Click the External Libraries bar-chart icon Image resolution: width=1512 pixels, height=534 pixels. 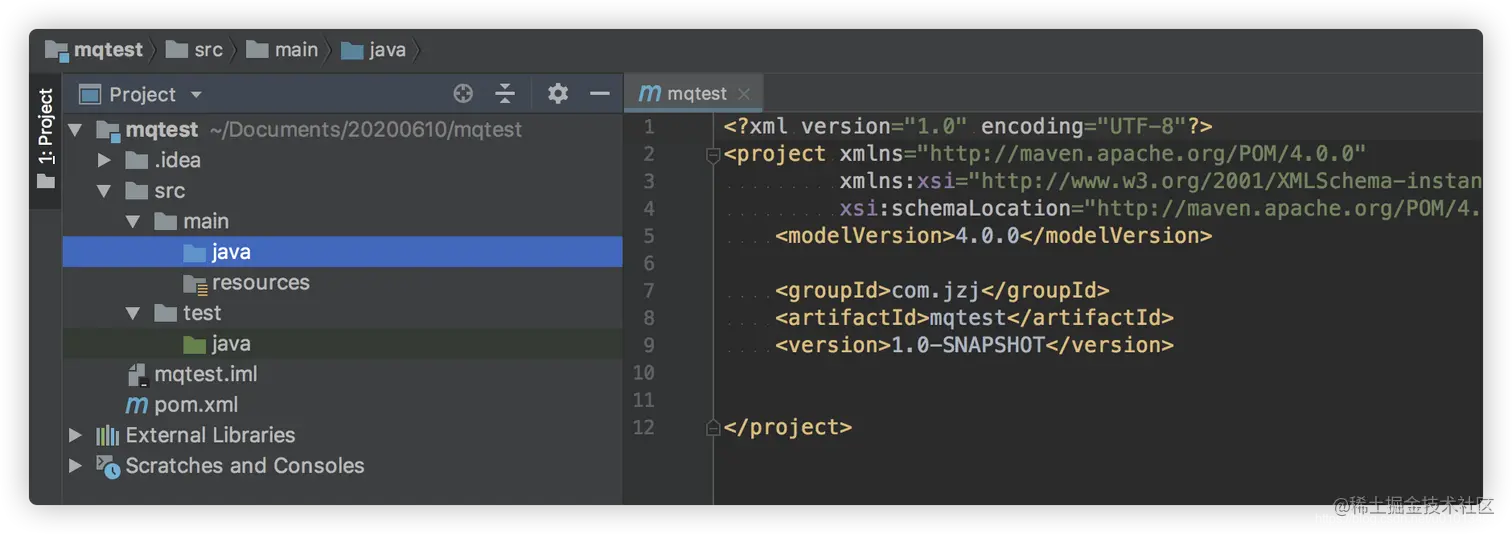point(107,435)
